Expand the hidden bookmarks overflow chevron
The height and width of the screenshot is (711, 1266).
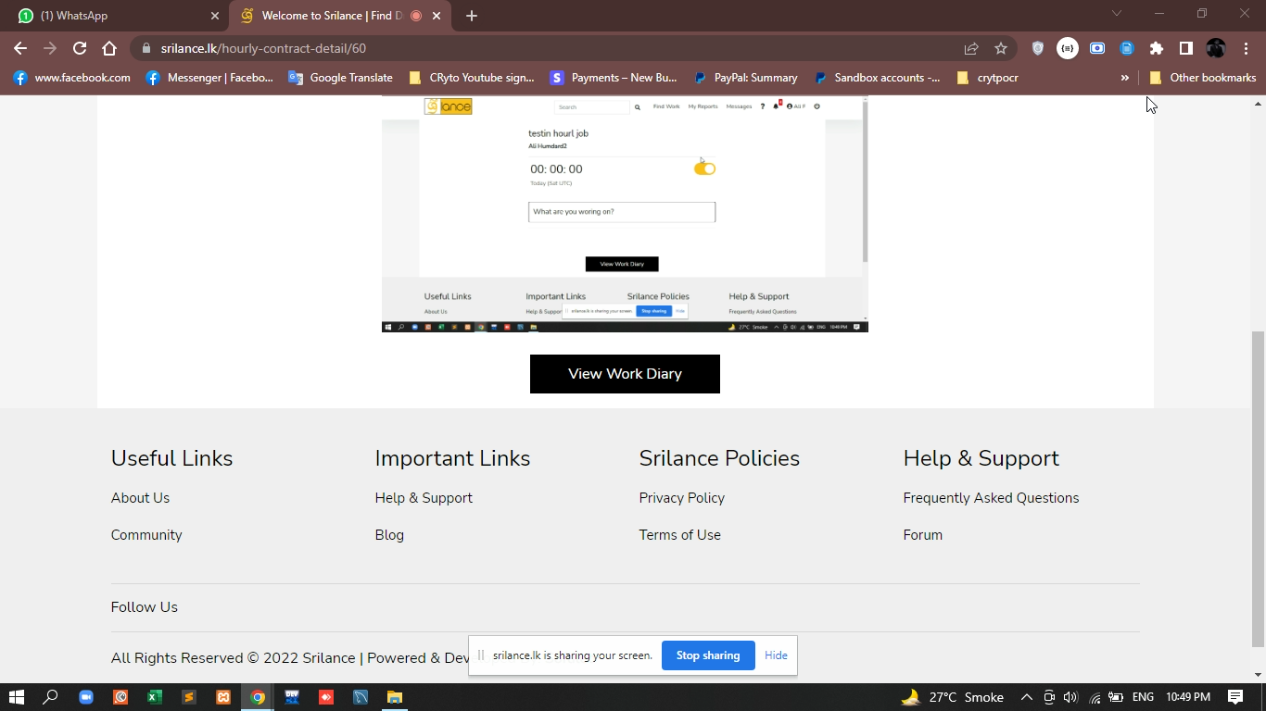(1125, 78)
